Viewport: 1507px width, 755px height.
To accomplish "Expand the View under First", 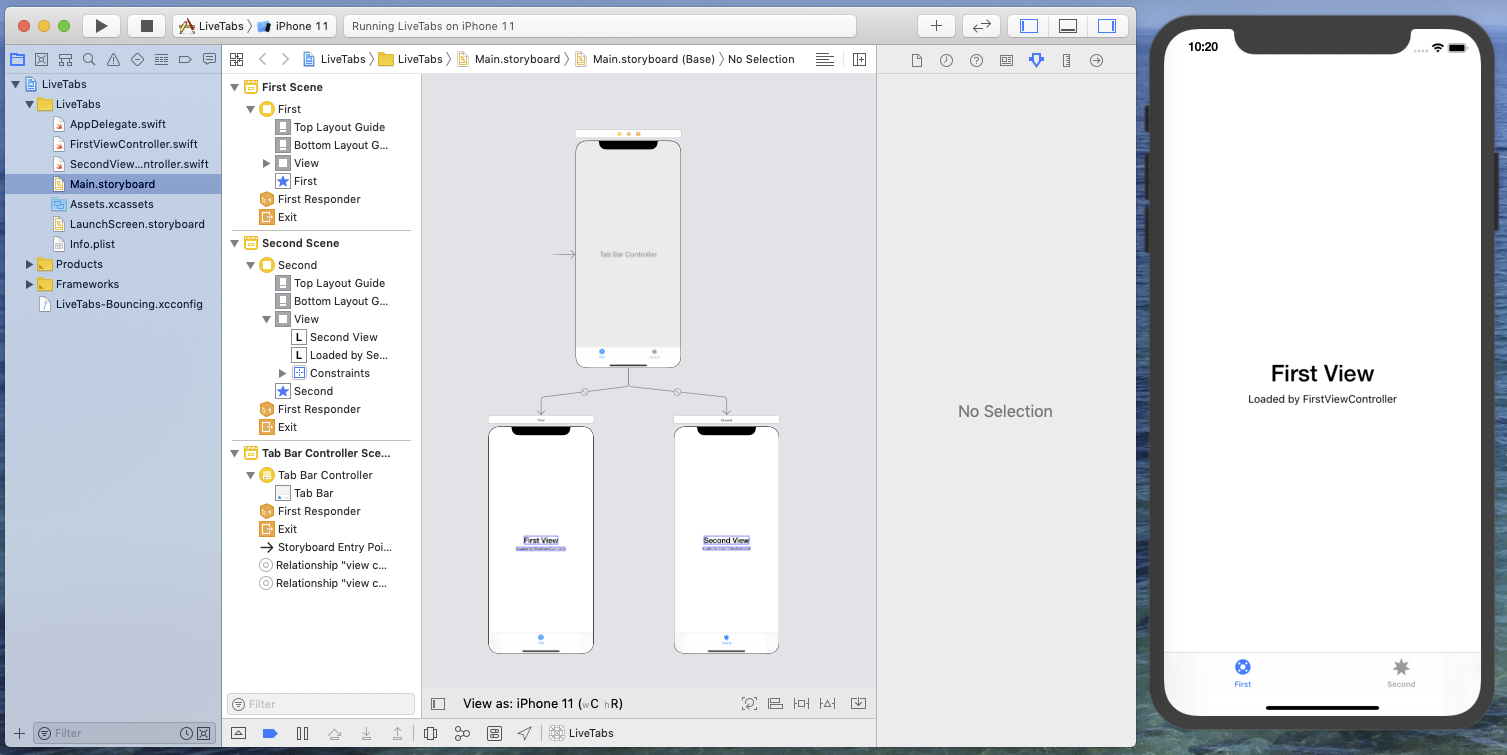I will coord(267,163).
